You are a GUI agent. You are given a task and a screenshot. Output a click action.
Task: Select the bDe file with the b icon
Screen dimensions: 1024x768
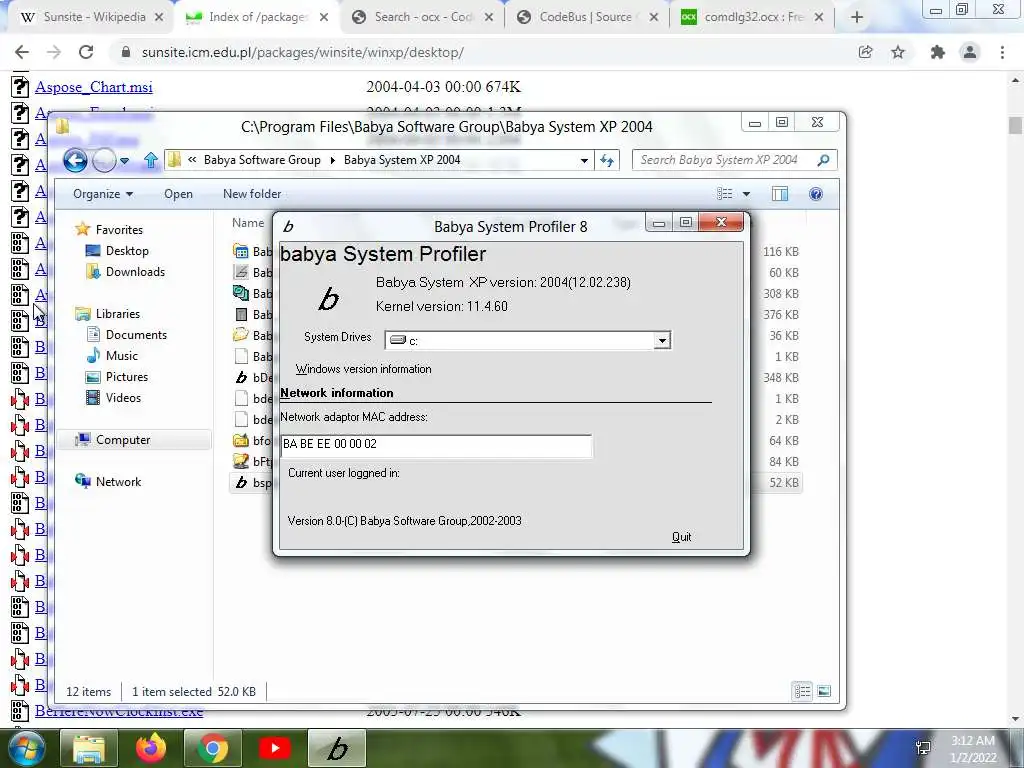pos(241,377)
